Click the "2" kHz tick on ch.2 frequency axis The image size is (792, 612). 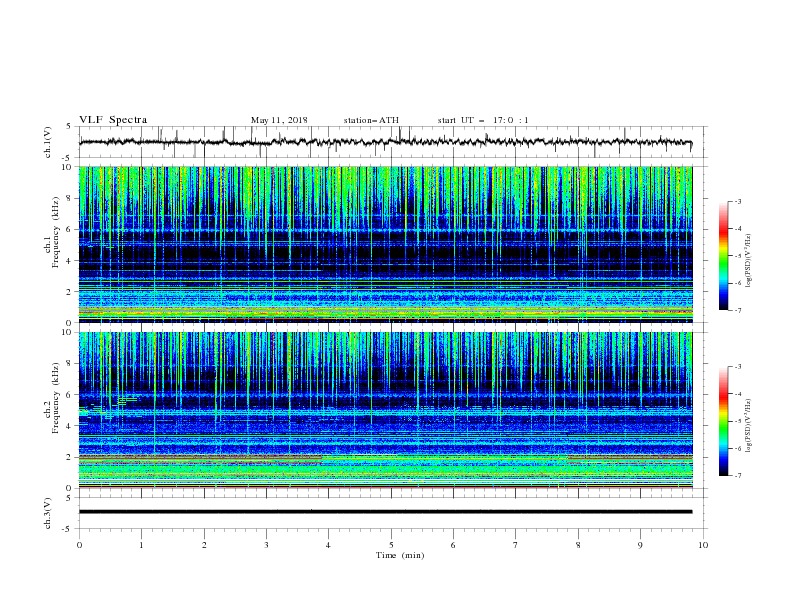[x=69, y=457]
